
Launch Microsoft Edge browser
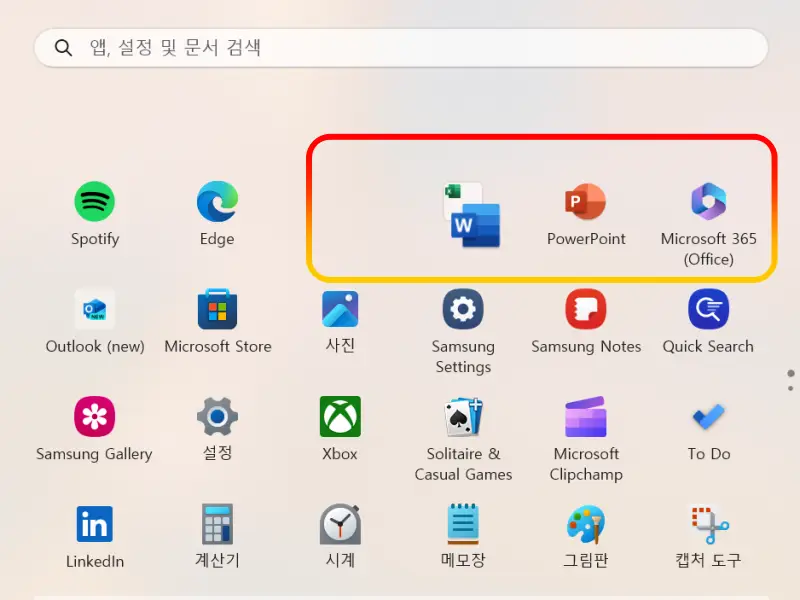tap(217, 202)
